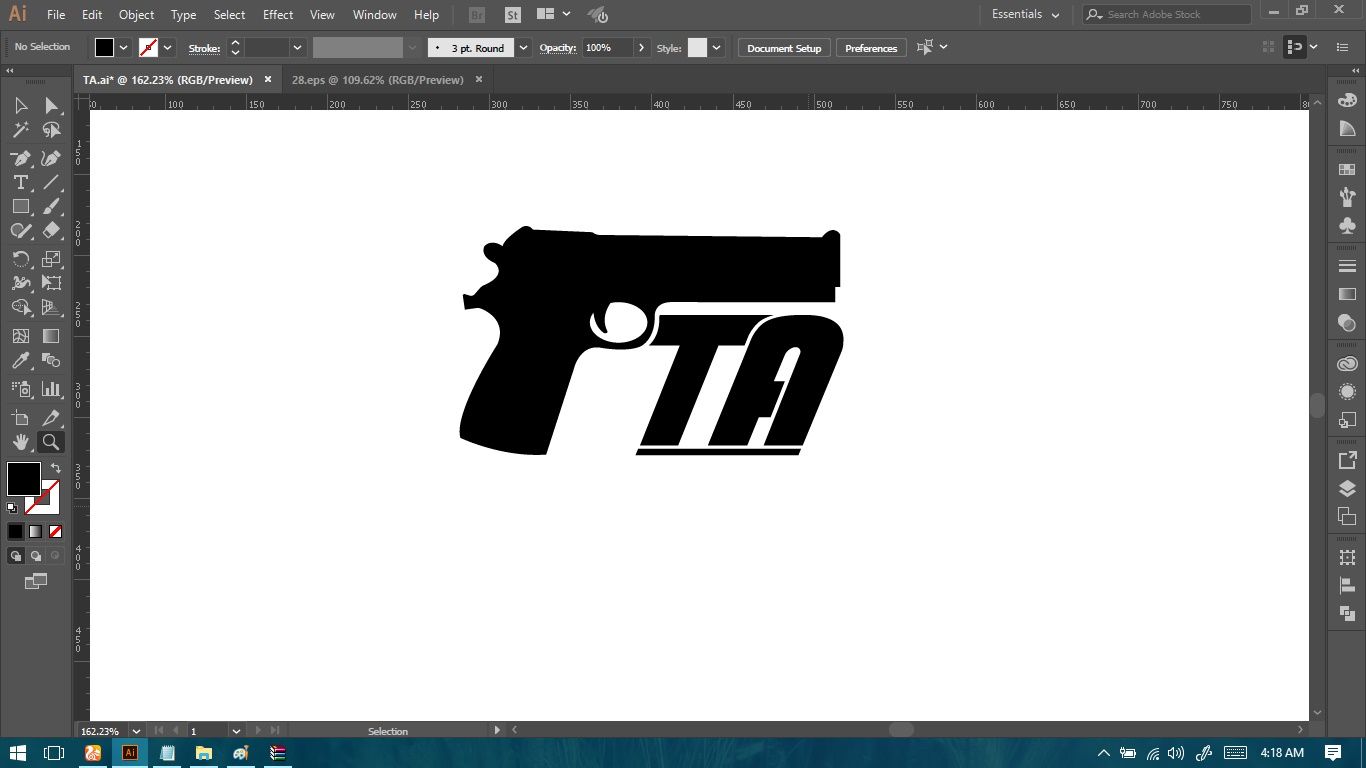Enable Draw Behind mode
Image resolution: width=1366 pixels, height=768 pixels.
36,556
